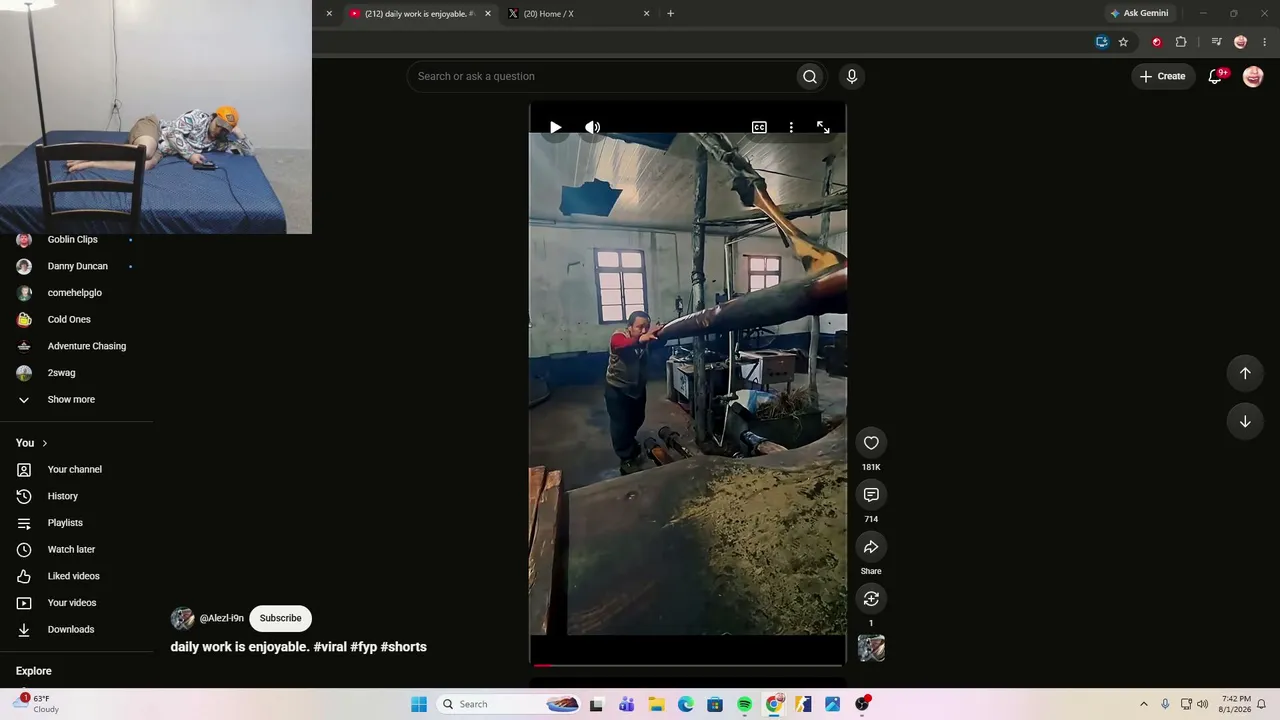Mute the Shorts video volume
Image resolution: width=1280 pixels, height=720 pixels.
coord(593,127)
